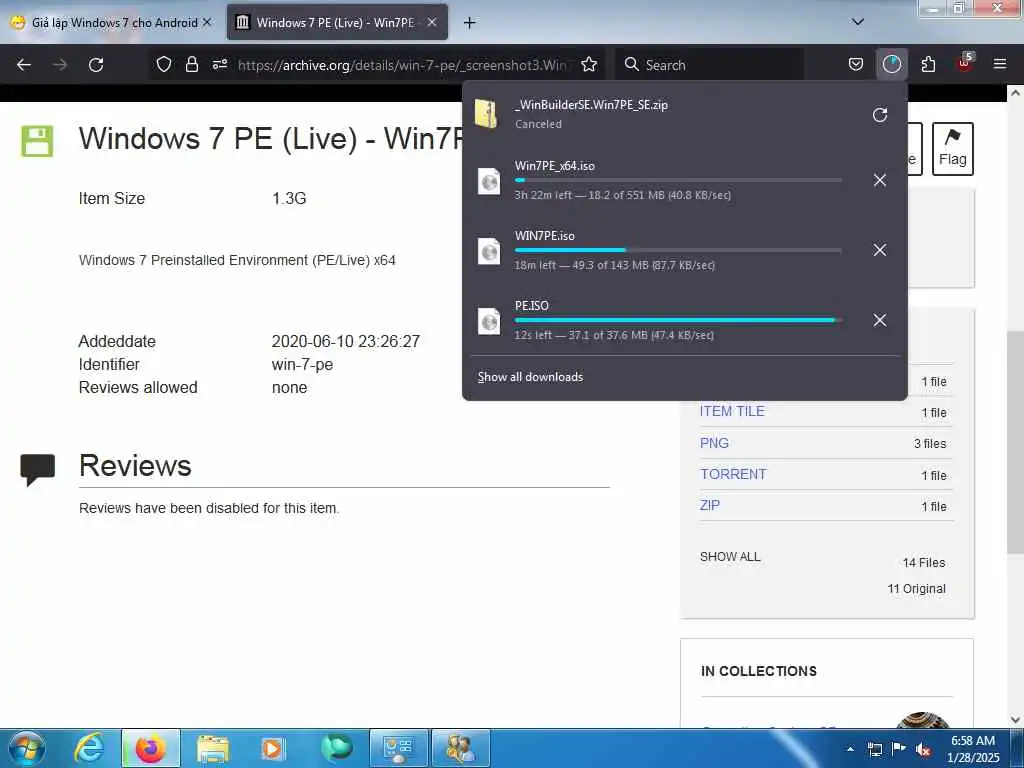Open the ZIP download option
The image size is (1024, 768).
tap(710, 505)
